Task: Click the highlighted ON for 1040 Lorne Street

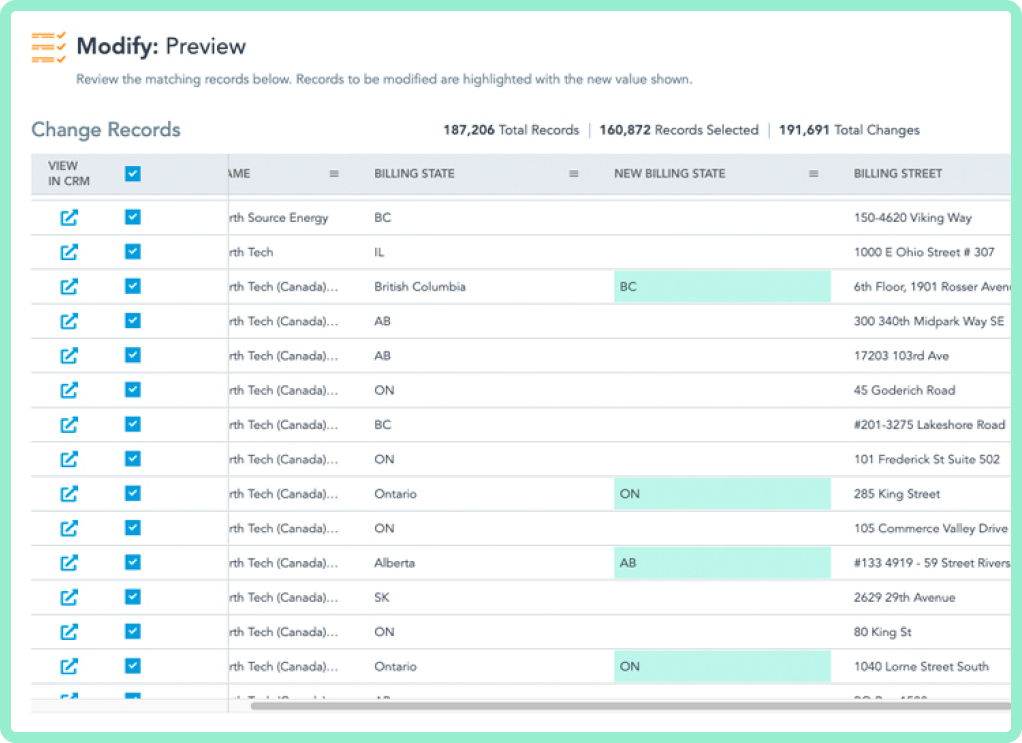Action: 722,667
